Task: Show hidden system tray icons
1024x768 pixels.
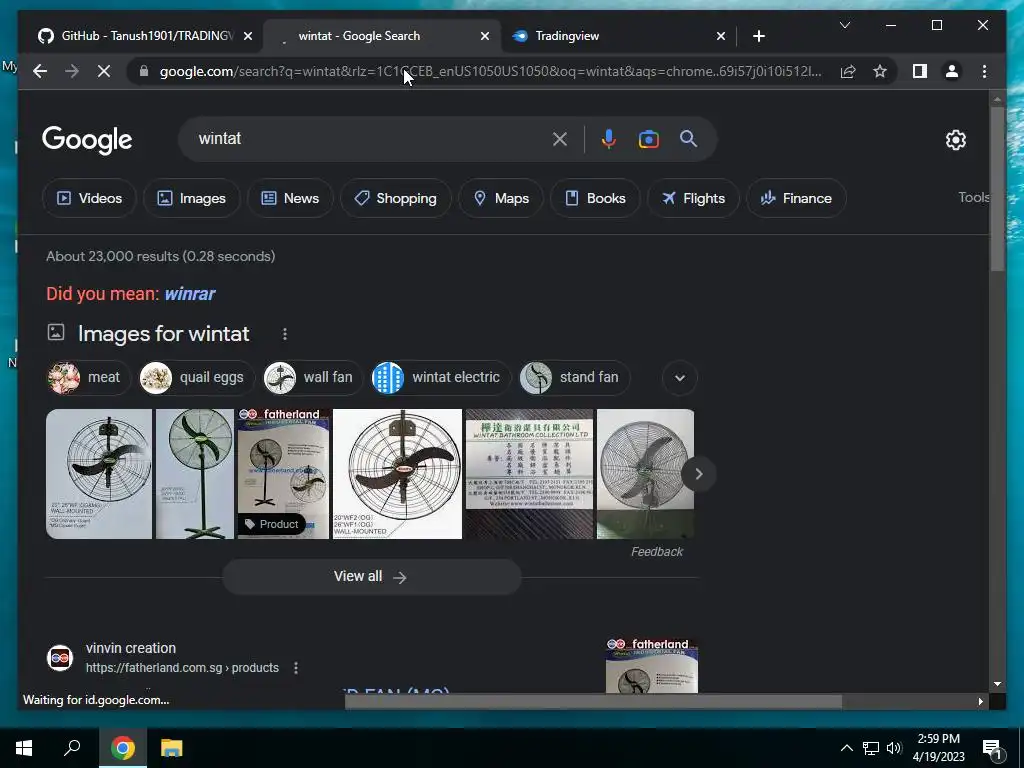Action: pos(846,748)
